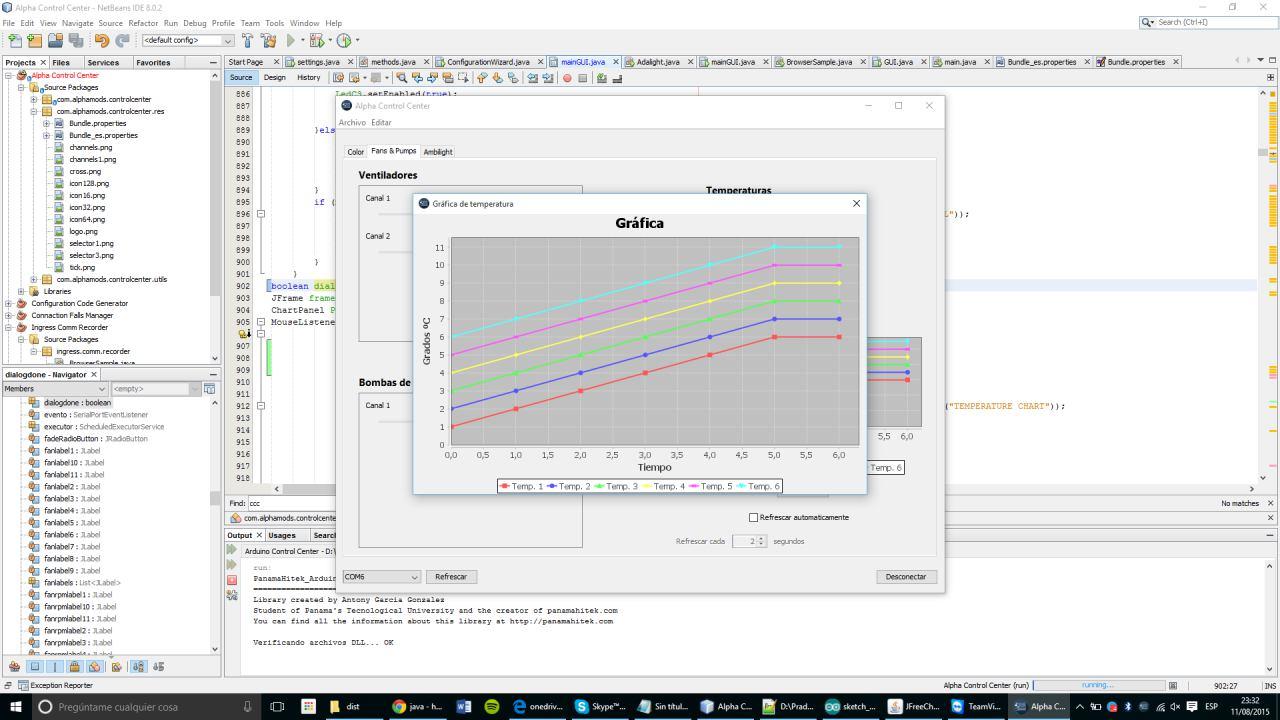Screen dimensions: 1280x720
Task: Open the Members filter dropdown in Navigator
Action: [x=54, y=389]
